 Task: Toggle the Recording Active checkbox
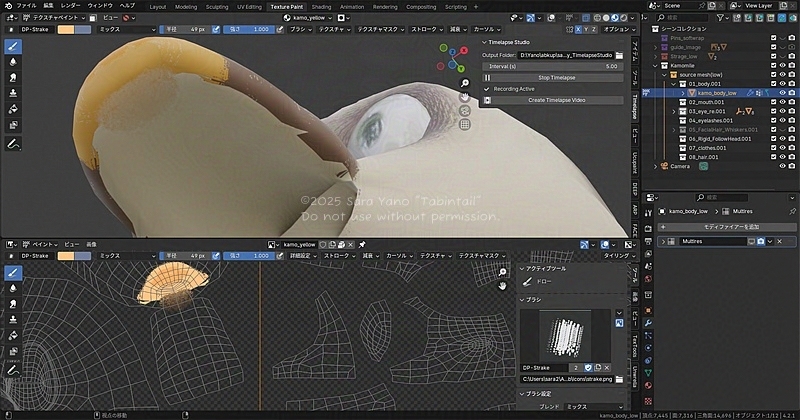487,88
